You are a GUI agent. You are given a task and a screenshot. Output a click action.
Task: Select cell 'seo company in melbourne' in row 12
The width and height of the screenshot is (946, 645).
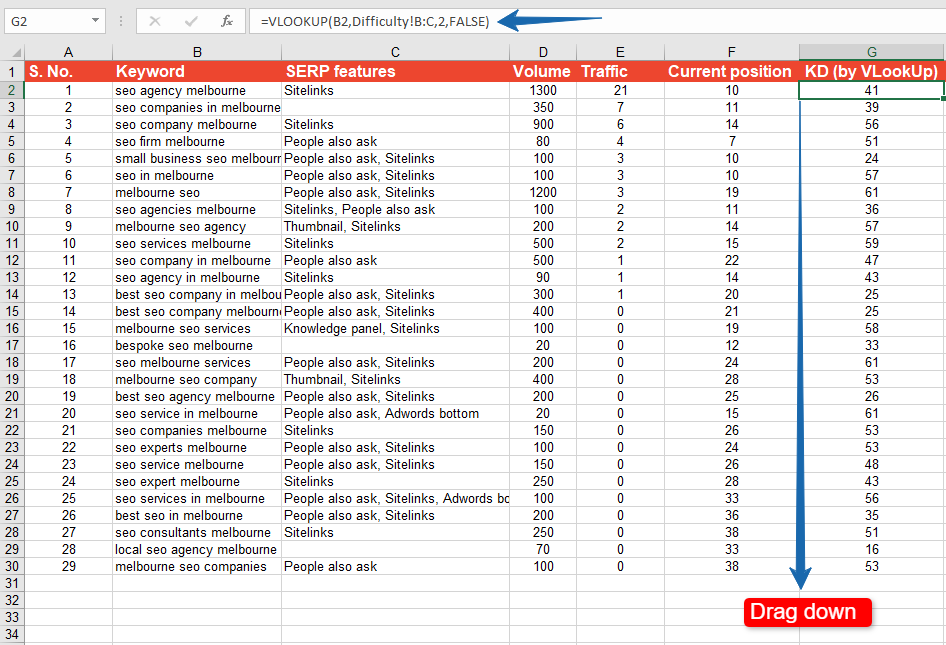click(x=197, y=261)
